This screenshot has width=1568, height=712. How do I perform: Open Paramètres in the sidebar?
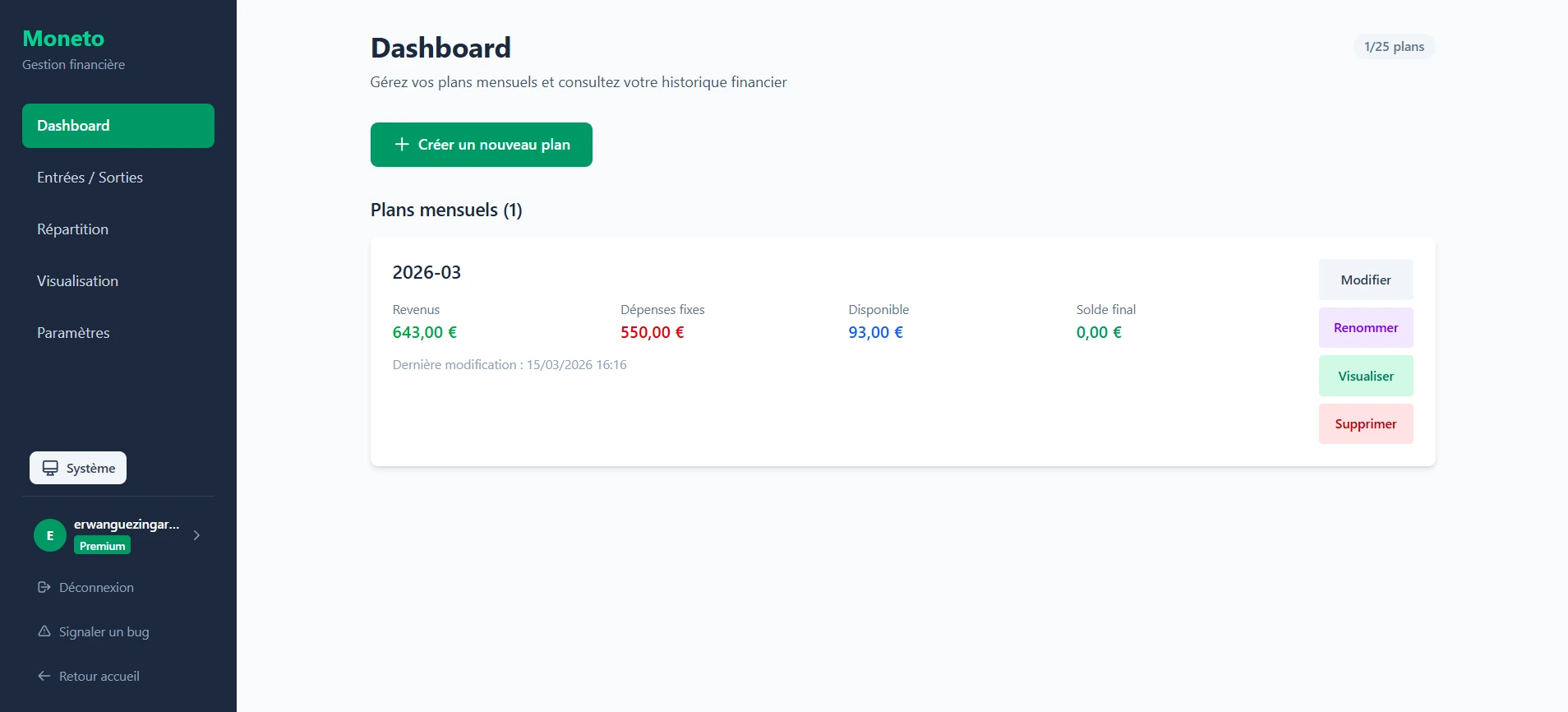coord(73,333)
